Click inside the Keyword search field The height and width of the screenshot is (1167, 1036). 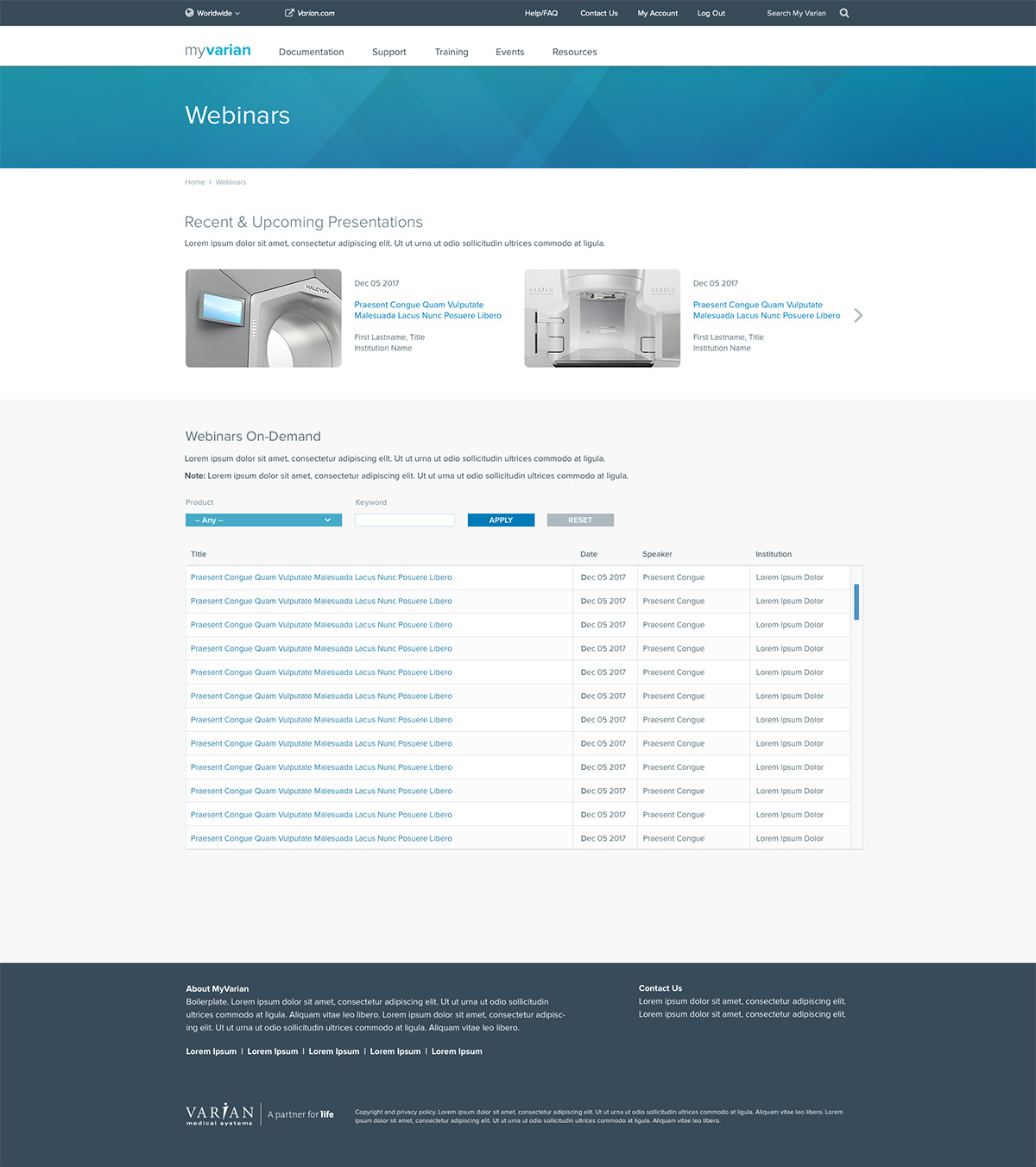tap(404, 520)
